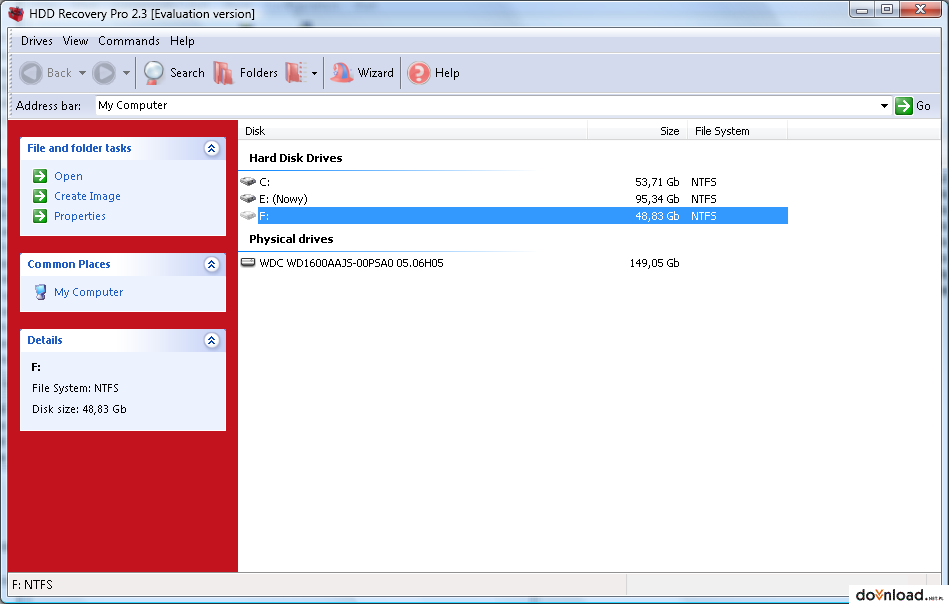The height and width of the screenshot is (604, 949).
Task: Click the Properties task link
Action: pyautogui.click(x=80, y=216)
